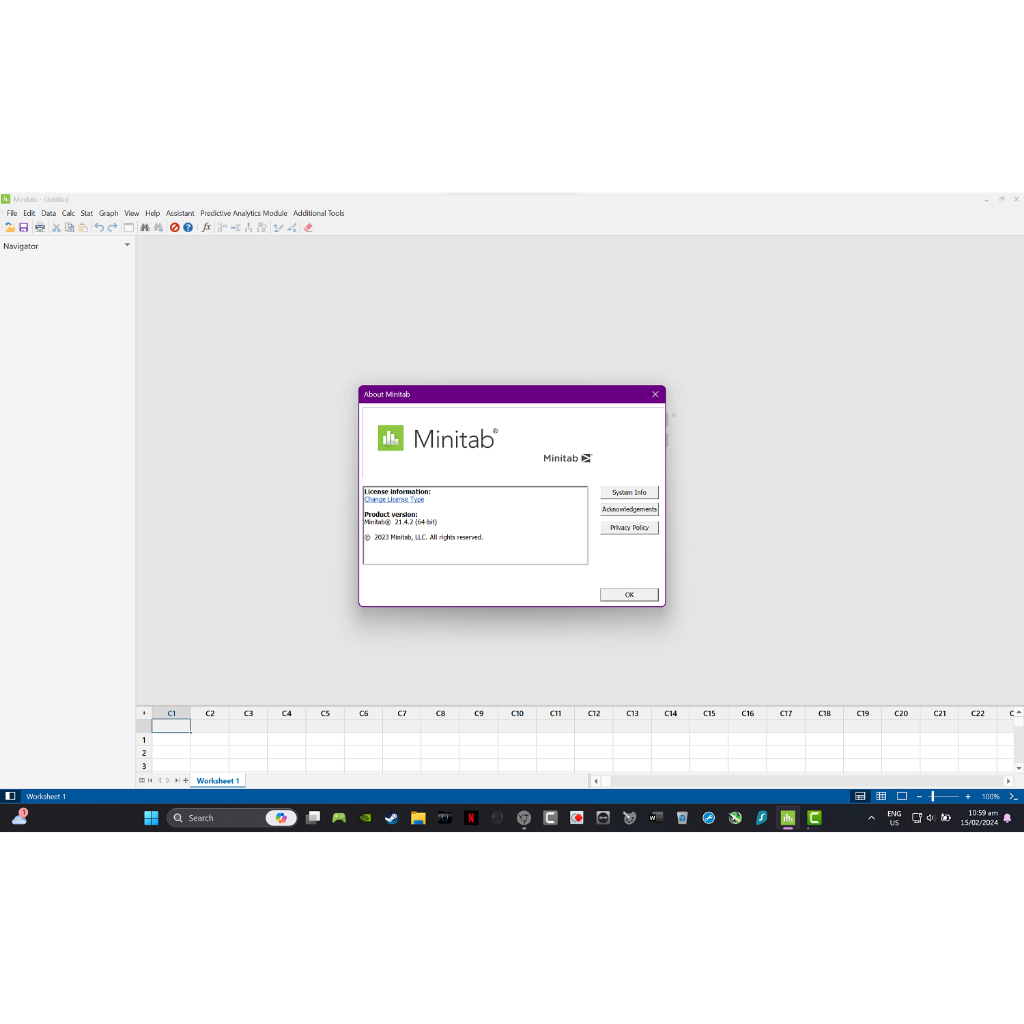Click the Change License Type link
The width and height of the screenshot is (1024, 1024).
pyautogui.click(x=394, y=499)
